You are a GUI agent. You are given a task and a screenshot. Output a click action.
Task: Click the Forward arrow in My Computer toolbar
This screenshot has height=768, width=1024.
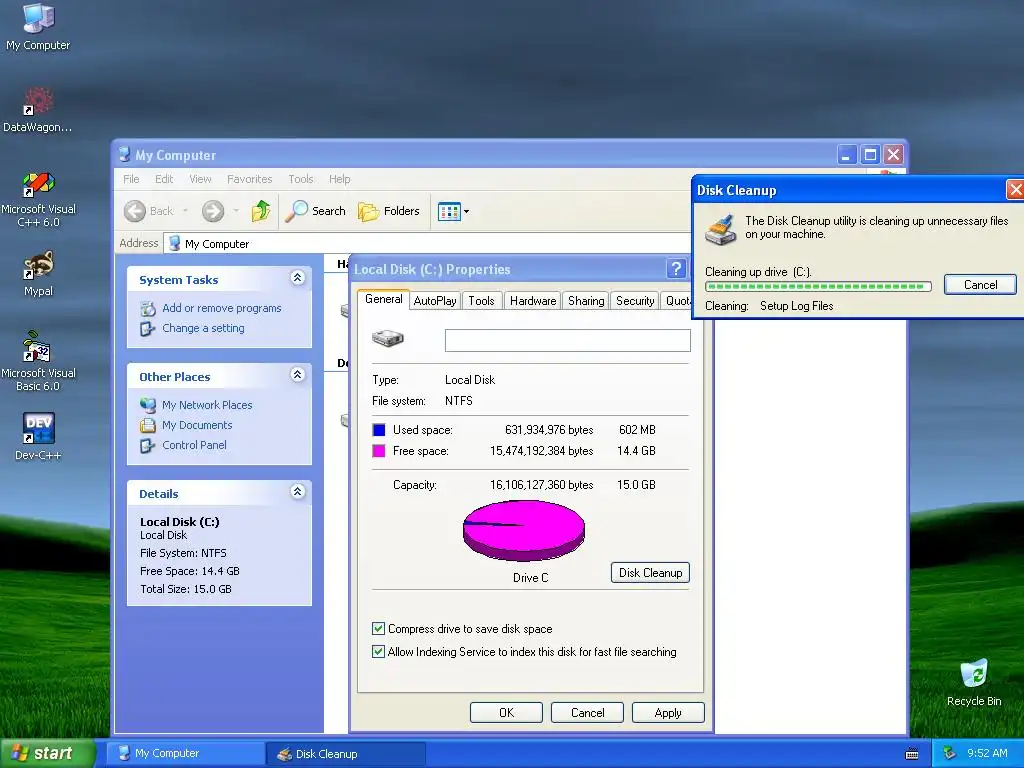(213, 211)
